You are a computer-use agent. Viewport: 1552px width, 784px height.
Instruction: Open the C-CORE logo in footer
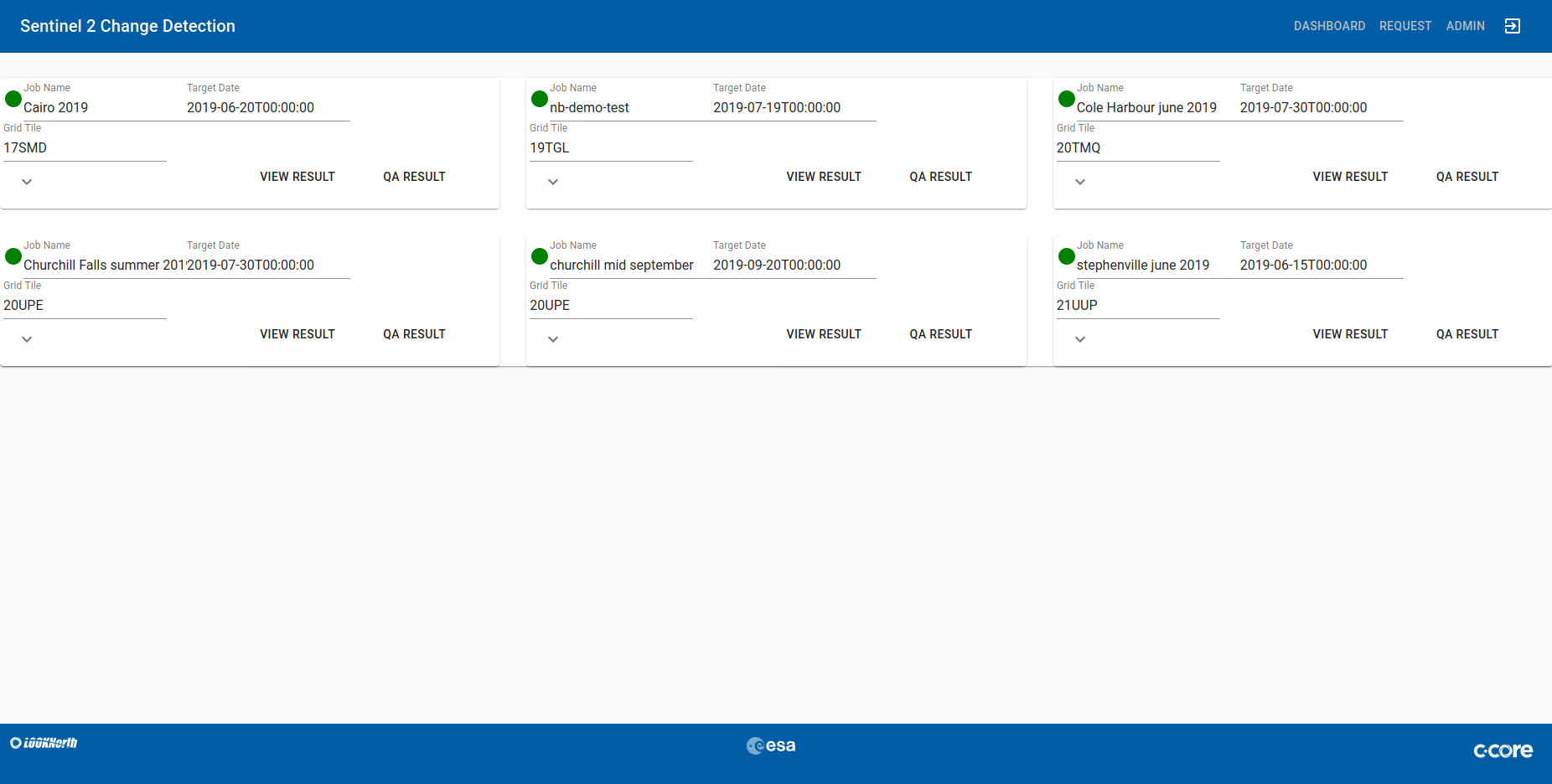click(1503, 750)
